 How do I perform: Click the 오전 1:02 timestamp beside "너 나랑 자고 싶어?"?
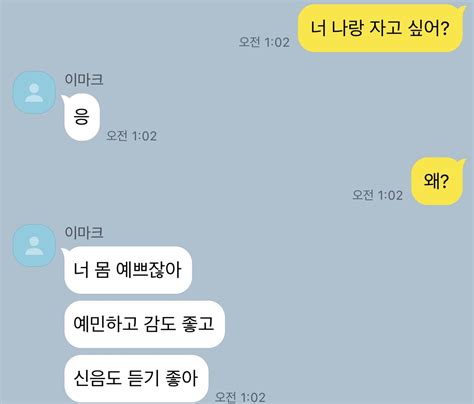point(264,42)
